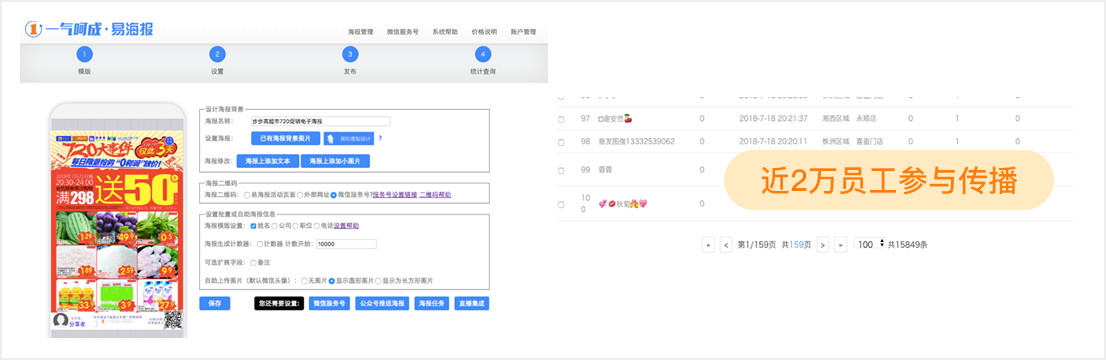Select row checkbox for entry 97
Viewport: 1106px width, 360px height.
coord(561,119)
